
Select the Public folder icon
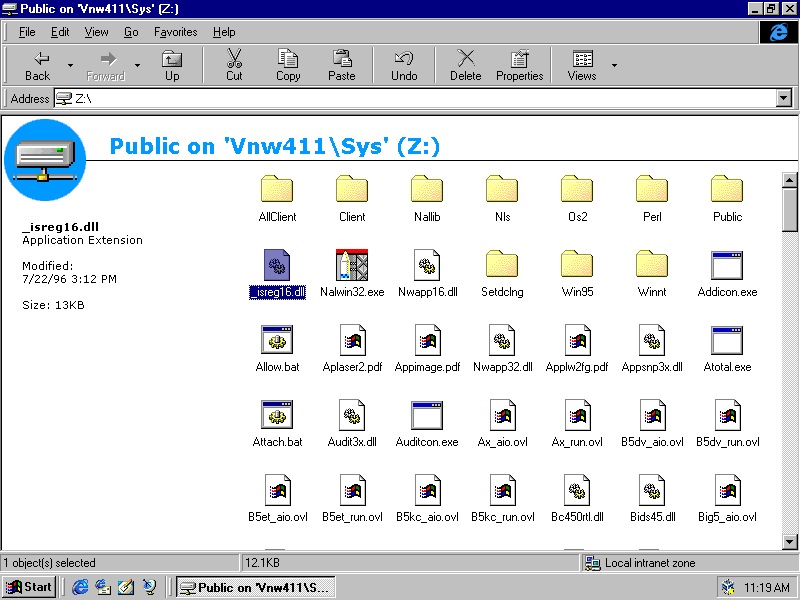(x=727, y=189)
